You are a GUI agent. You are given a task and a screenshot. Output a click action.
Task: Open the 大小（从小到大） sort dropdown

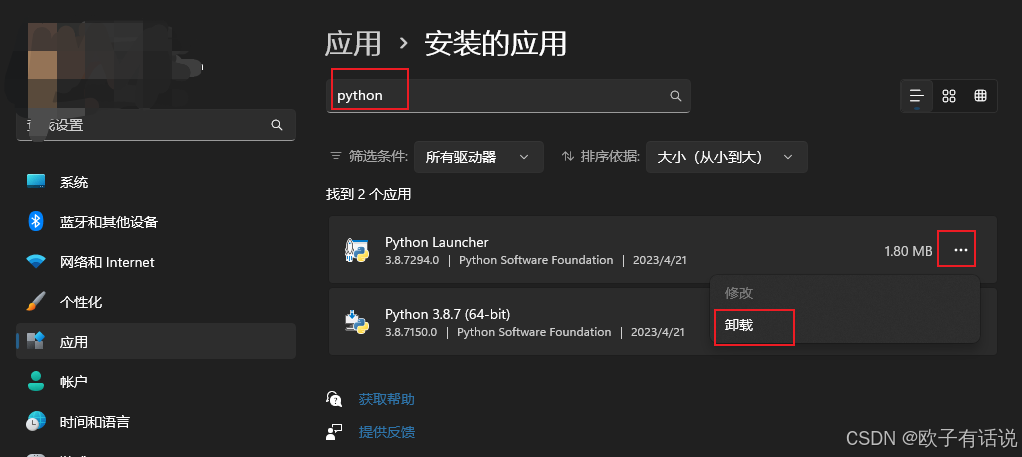click(727, 157)
